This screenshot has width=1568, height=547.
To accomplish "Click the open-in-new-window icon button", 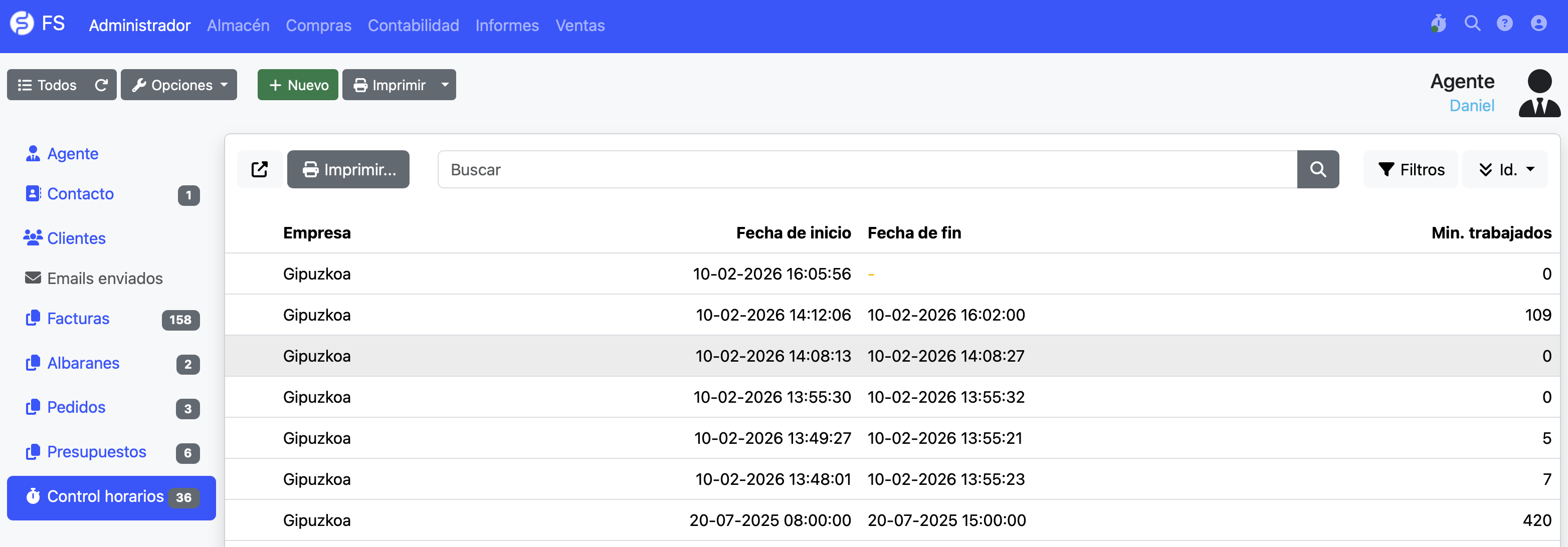I will [260, 170].
